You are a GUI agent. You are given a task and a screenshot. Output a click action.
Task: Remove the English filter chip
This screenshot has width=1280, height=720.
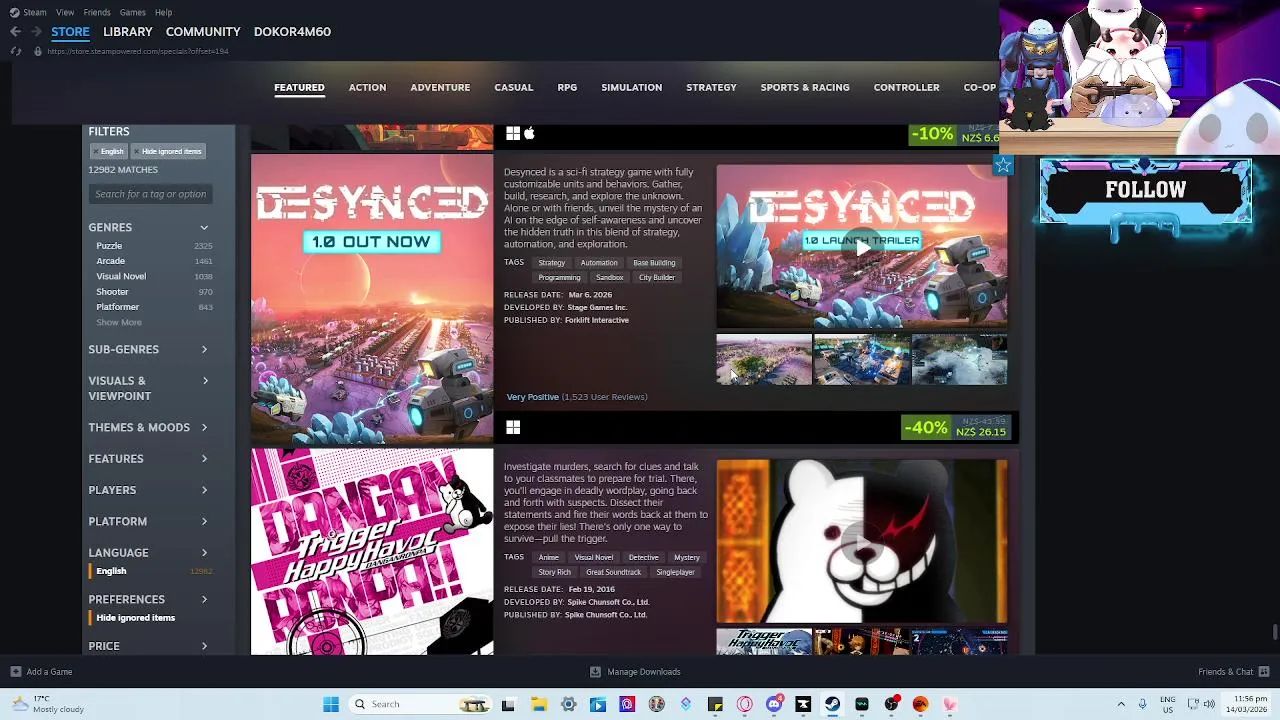point(108,151)
